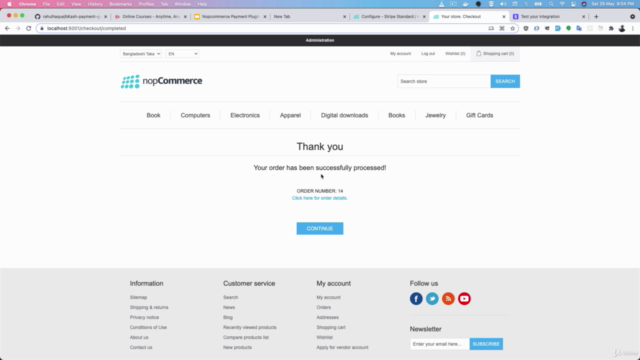The image size is (640, 360).
Task: Open the History menu
Action: point(95,4)
